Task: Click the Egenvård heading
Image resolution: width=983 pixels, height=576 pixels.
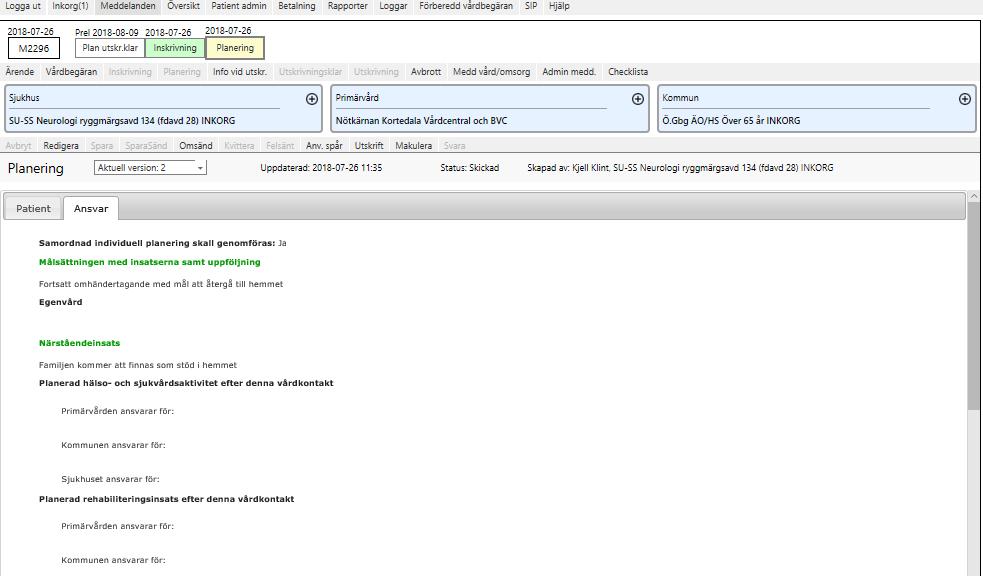Action: (61, 302)
